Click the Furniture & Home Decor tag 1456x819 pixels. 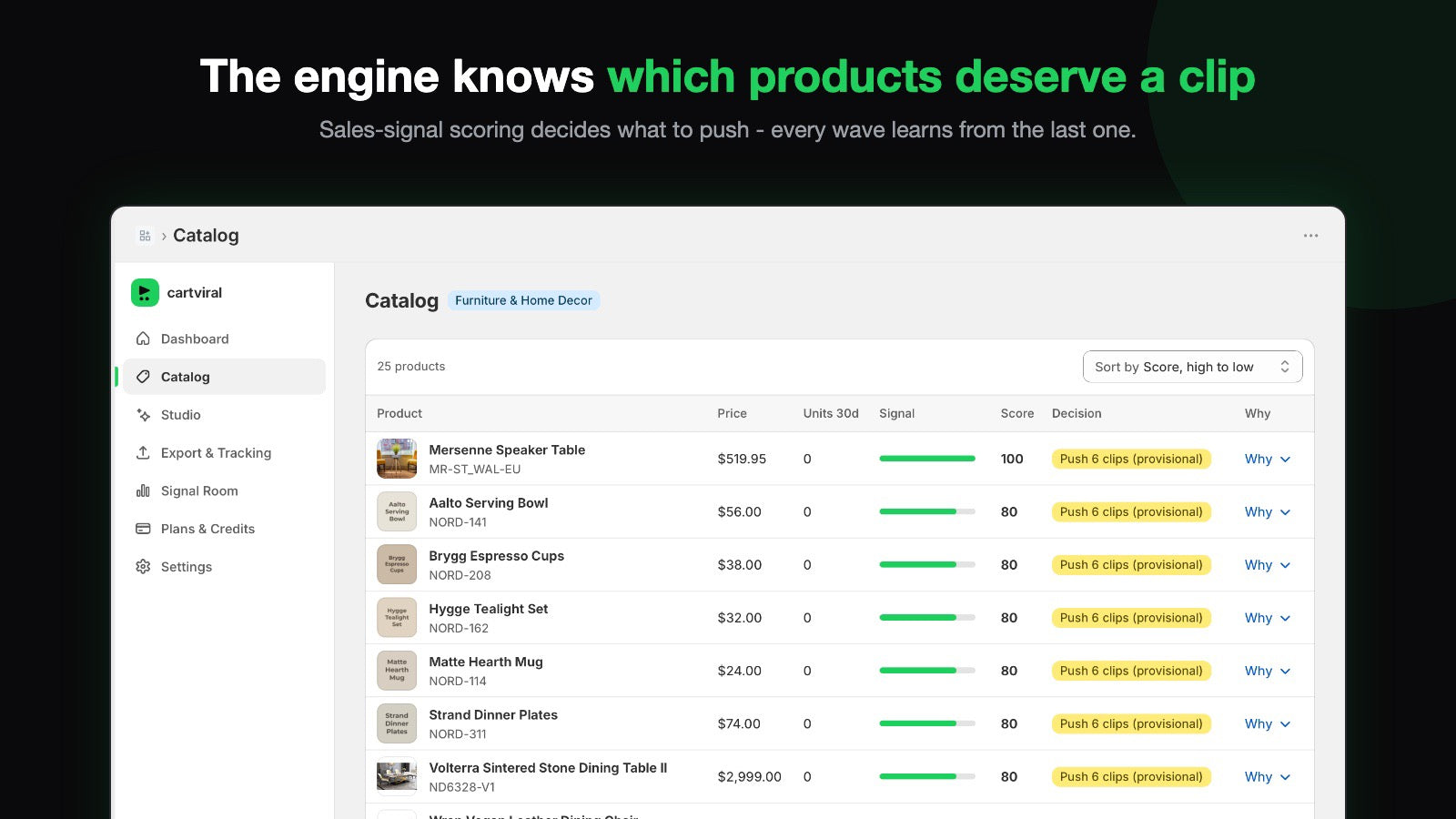523,300
